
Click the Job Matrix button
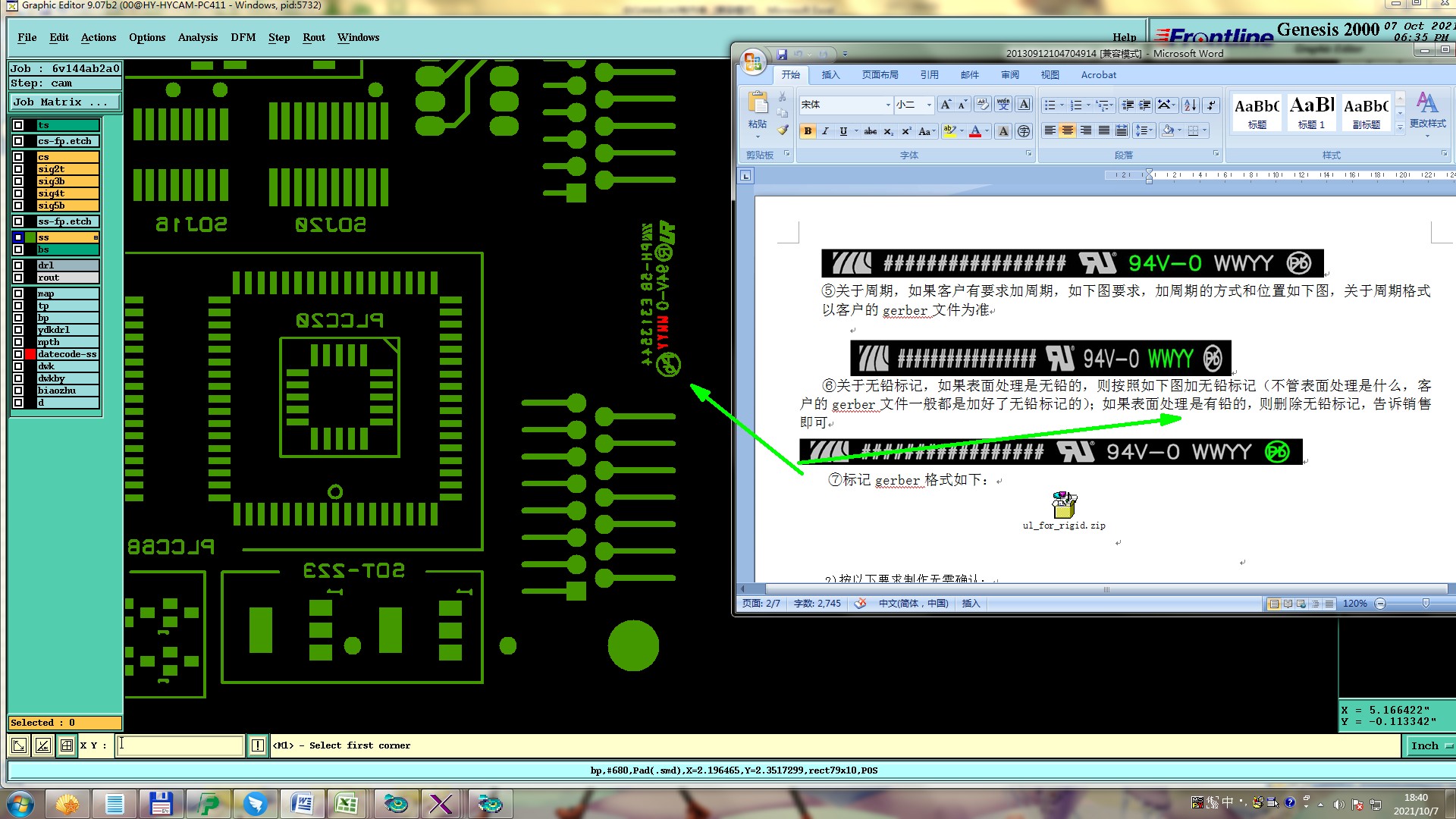tap(64, 102)
